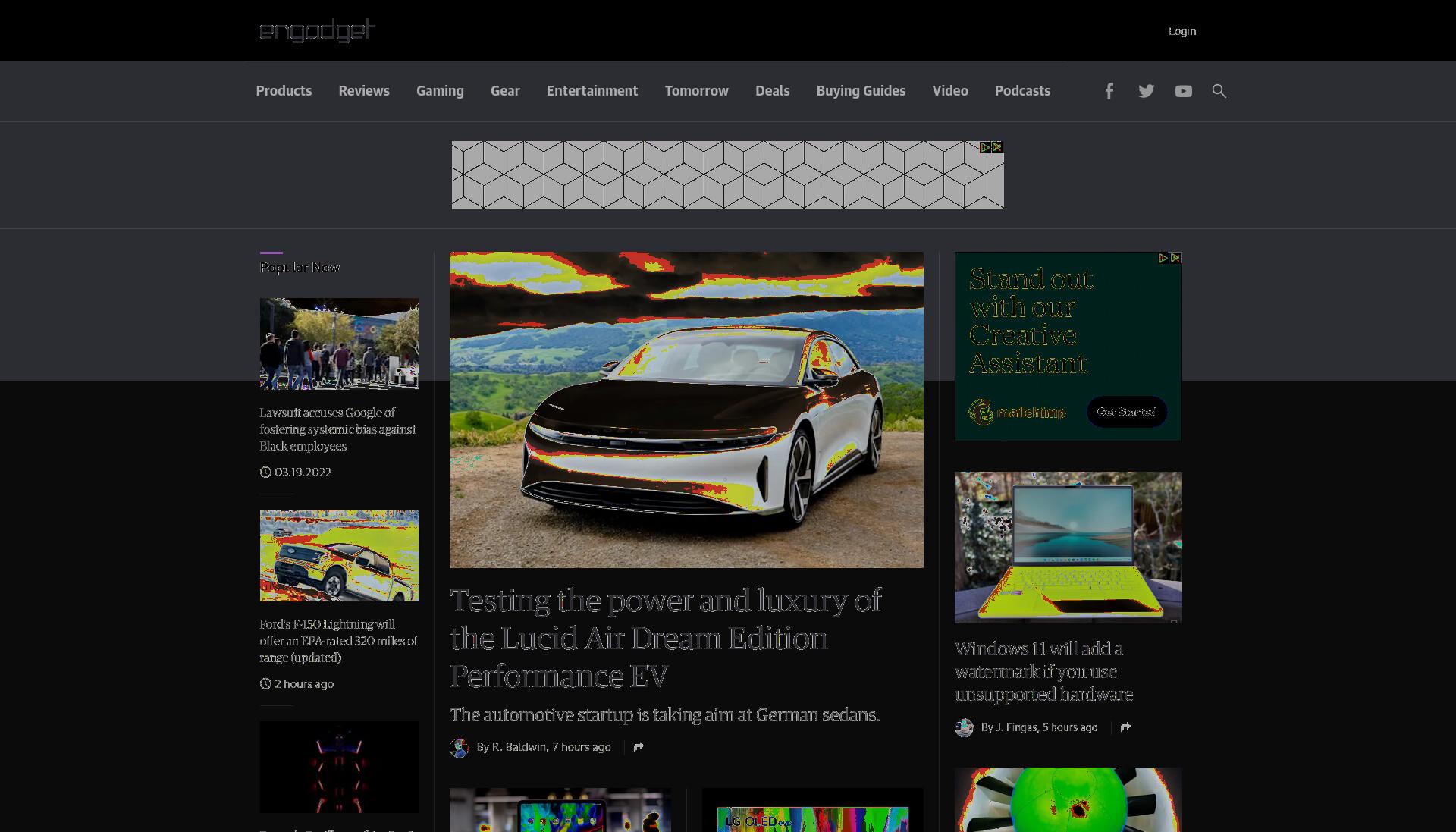Click the 'Popular Now' heading
This screenshot has height=832, width=1456.
(x=300, y=267)
